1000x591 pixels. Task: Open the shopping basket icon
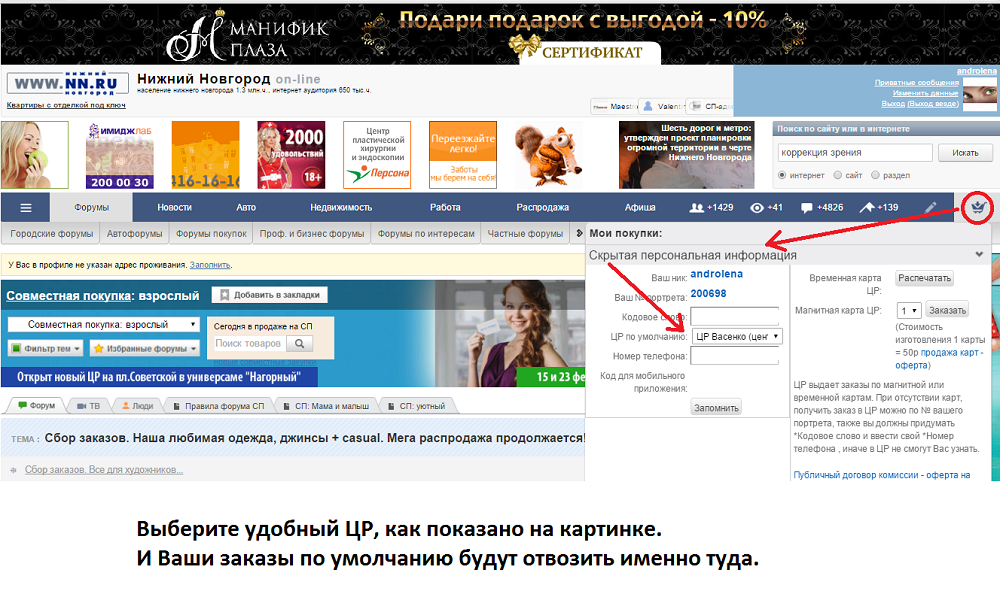click(x=977, y=207)
